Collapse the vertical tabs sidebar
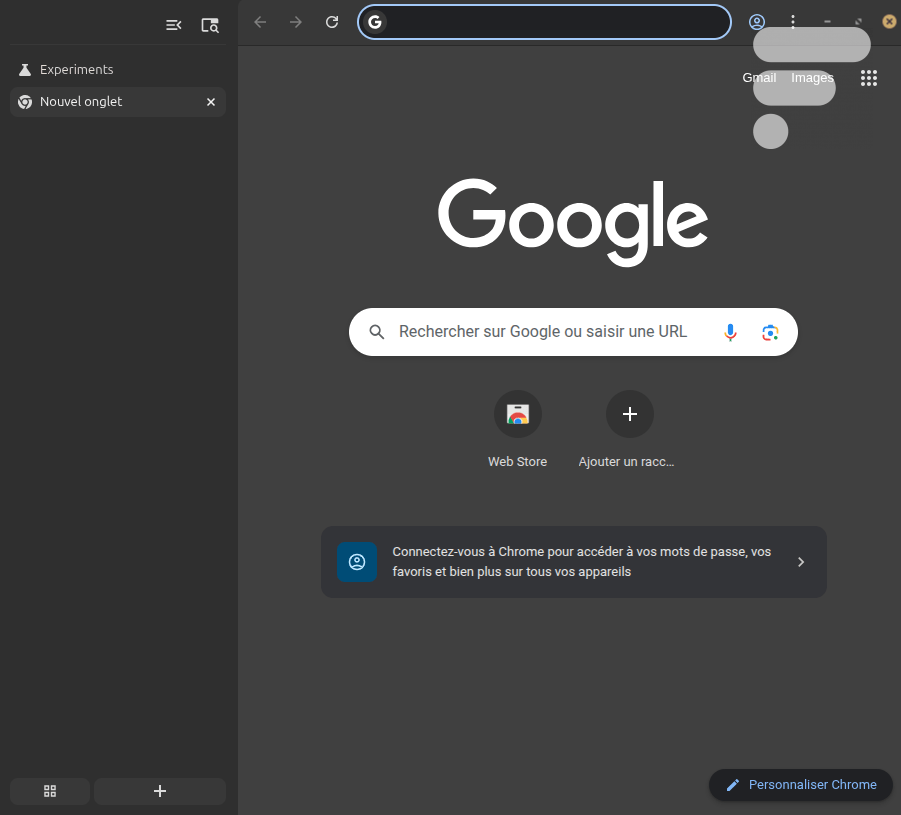Viewport: 901px width, 815px height. [174, 25]
